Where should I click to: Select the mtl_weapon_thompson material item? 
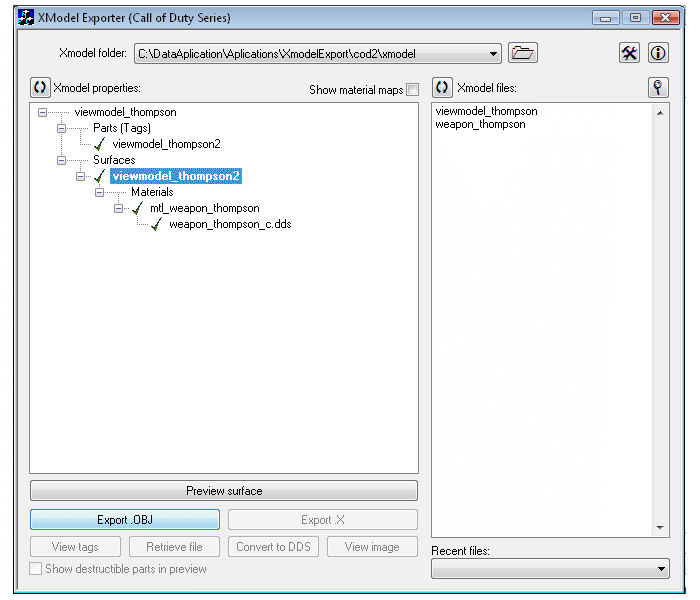[205, 208]
